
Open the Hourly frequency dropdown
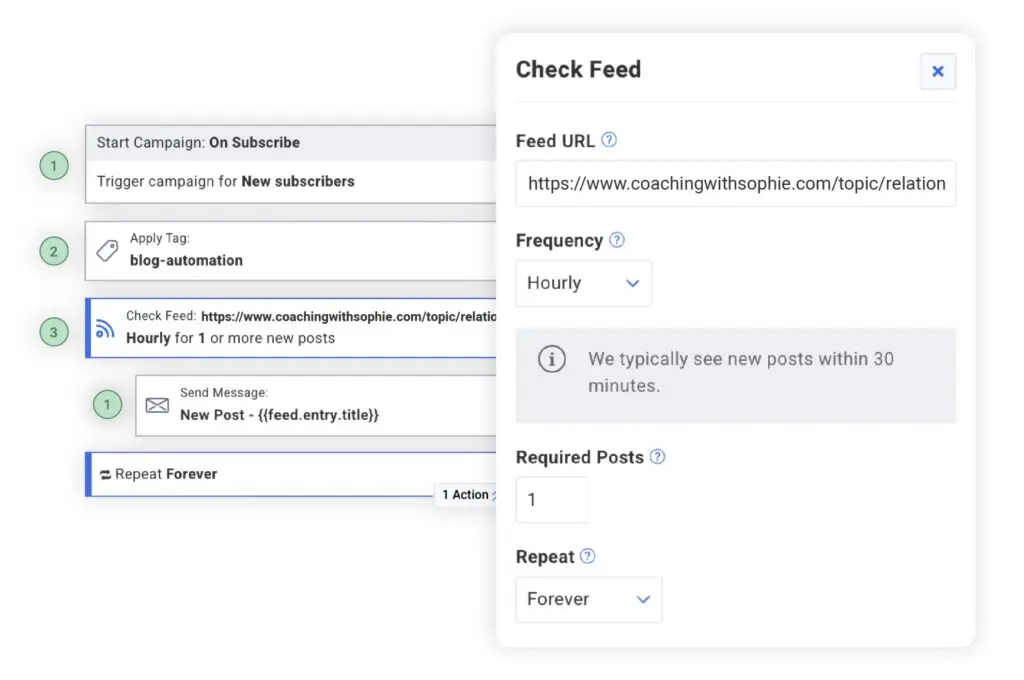coord(583,283)
